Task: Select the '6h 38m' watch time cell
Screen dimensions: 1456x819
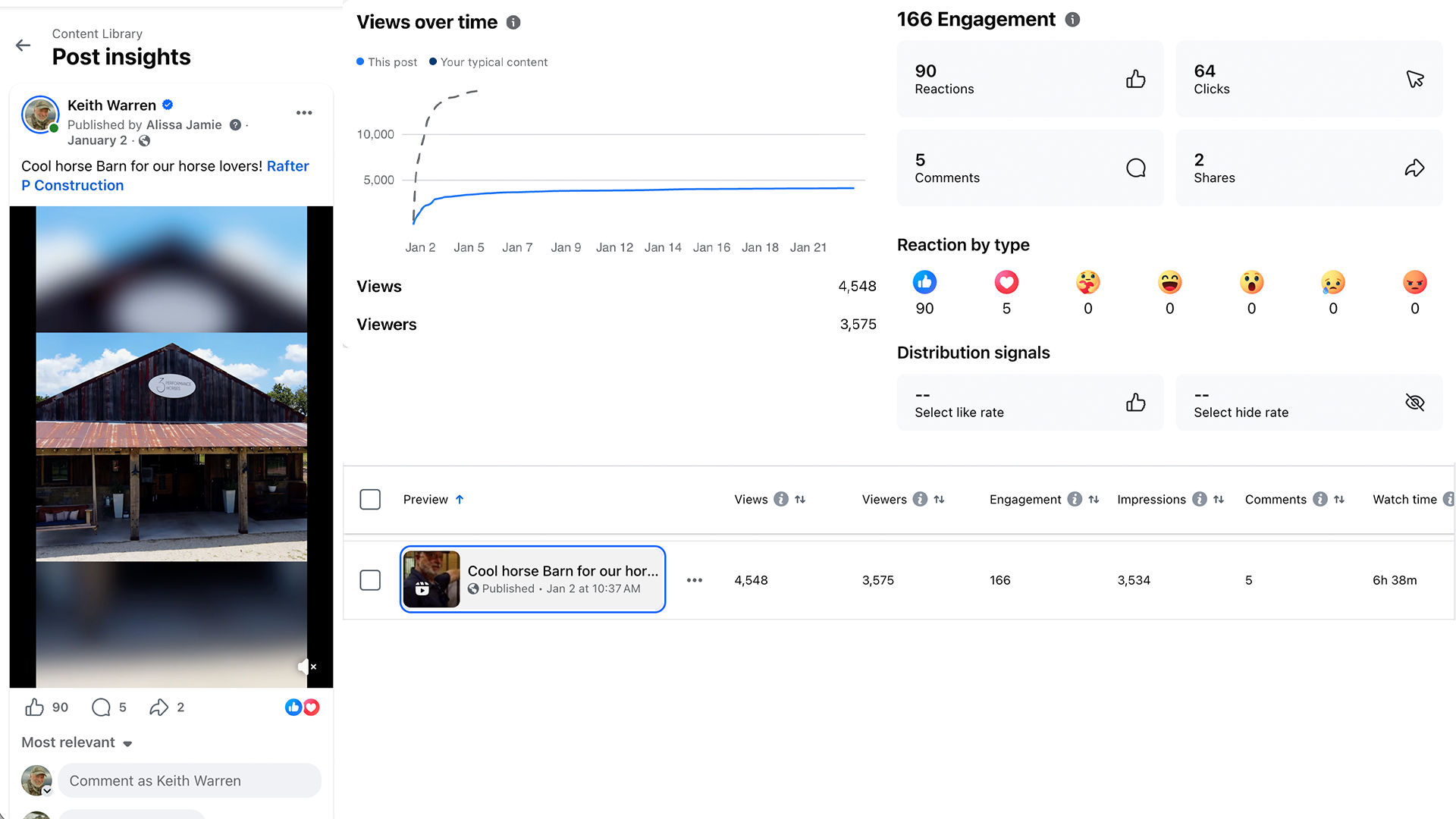Action: point(1395,581)
